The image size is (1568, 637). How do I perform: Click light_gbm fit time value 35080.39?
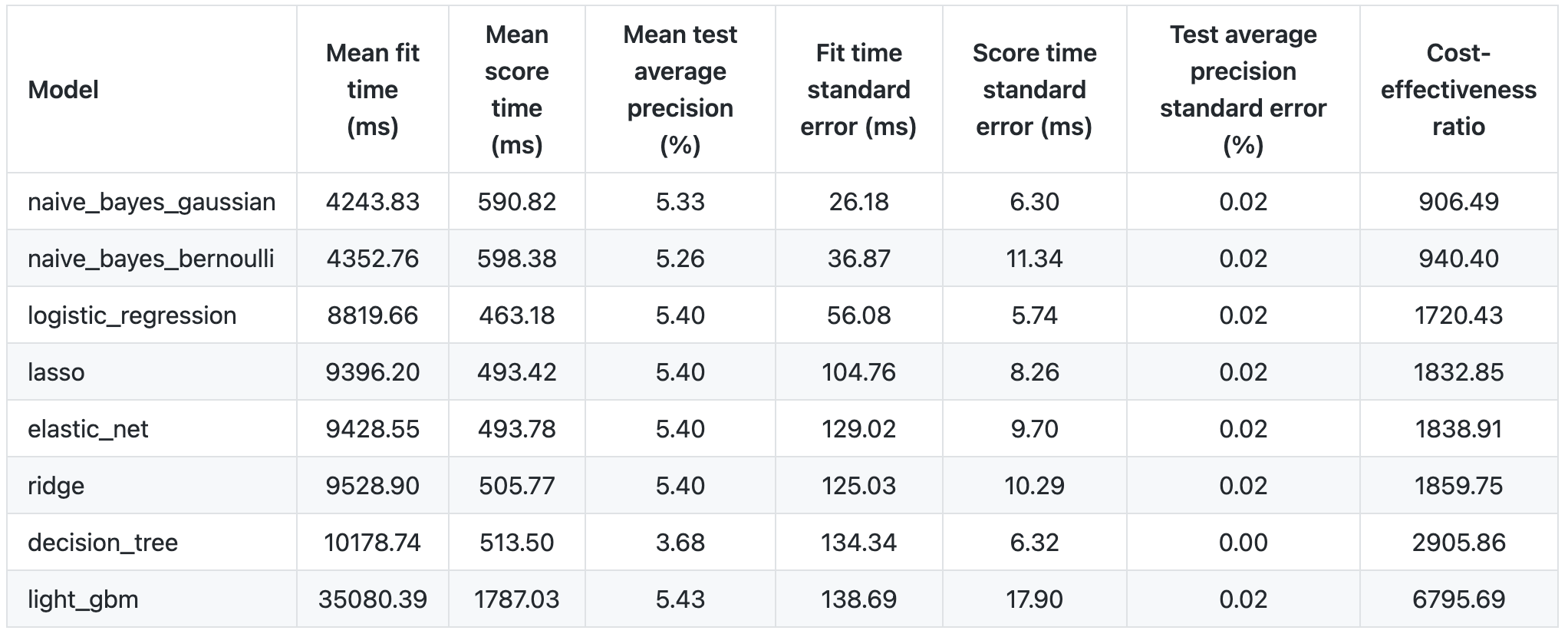pos(373,599)
